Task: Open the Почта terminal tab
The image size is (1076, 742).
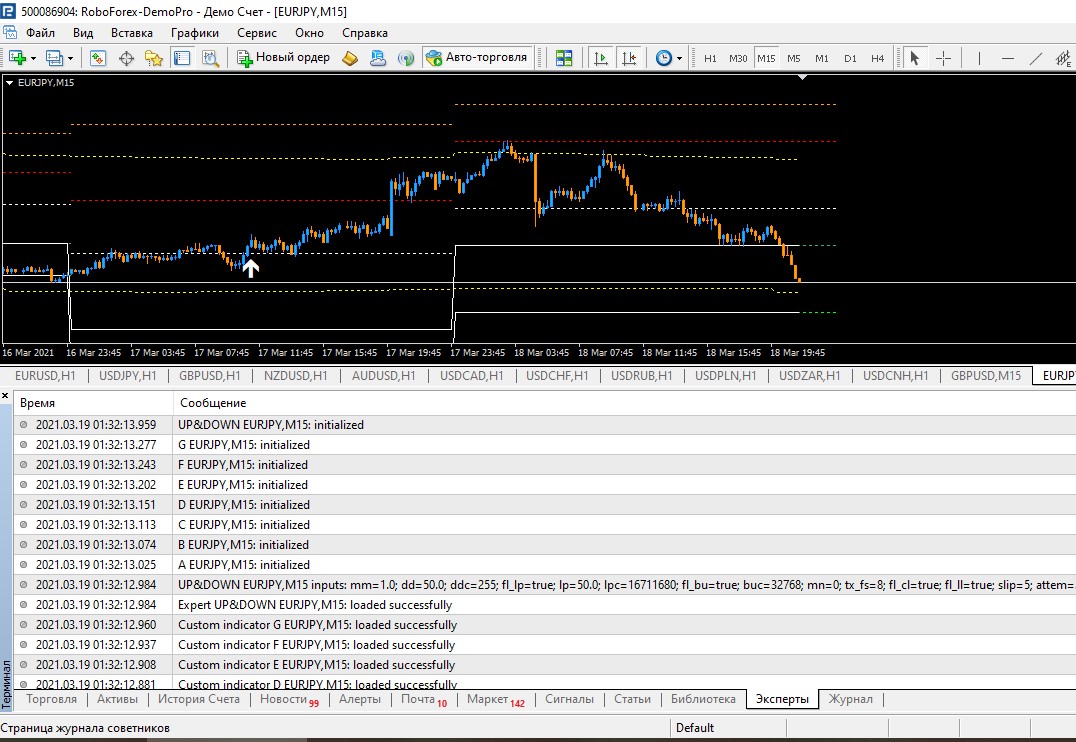Action: coord(423,699)
